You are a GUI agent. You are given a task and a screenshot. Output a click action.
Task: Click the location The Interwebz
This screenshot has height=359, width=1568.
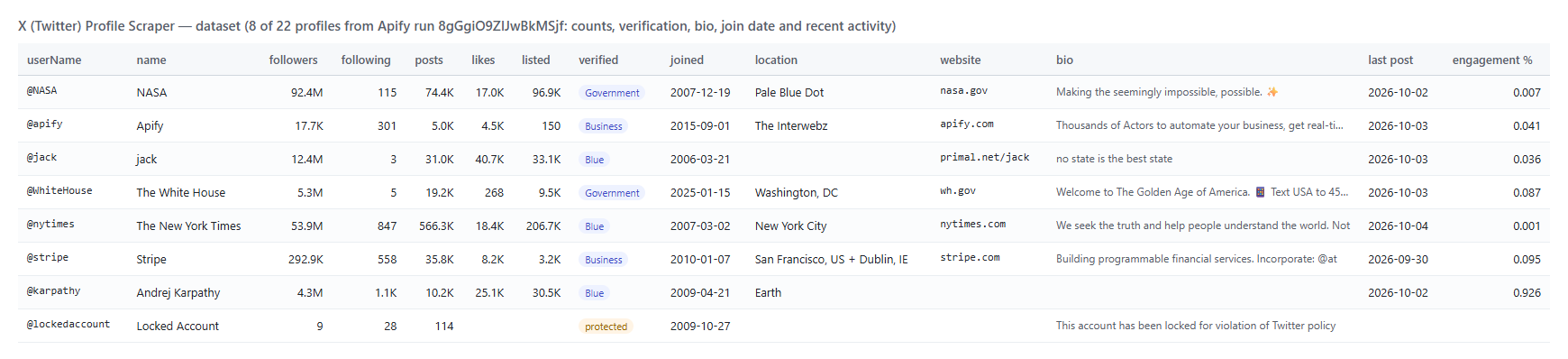(x=791, y=126)
